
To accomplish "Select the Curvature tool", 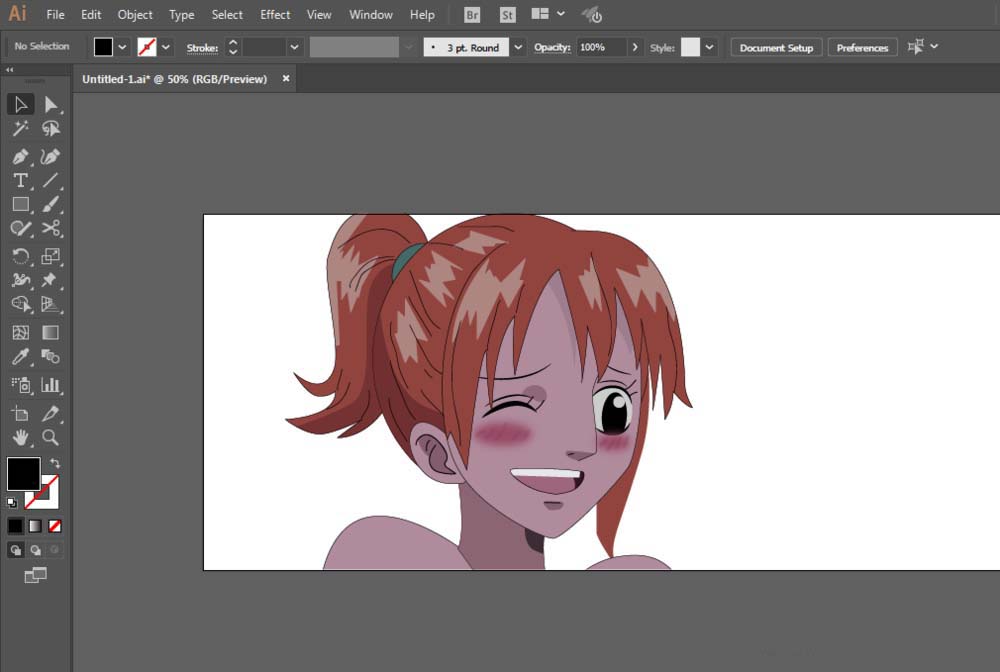I will pyautogui.click(x=50, y=156).
